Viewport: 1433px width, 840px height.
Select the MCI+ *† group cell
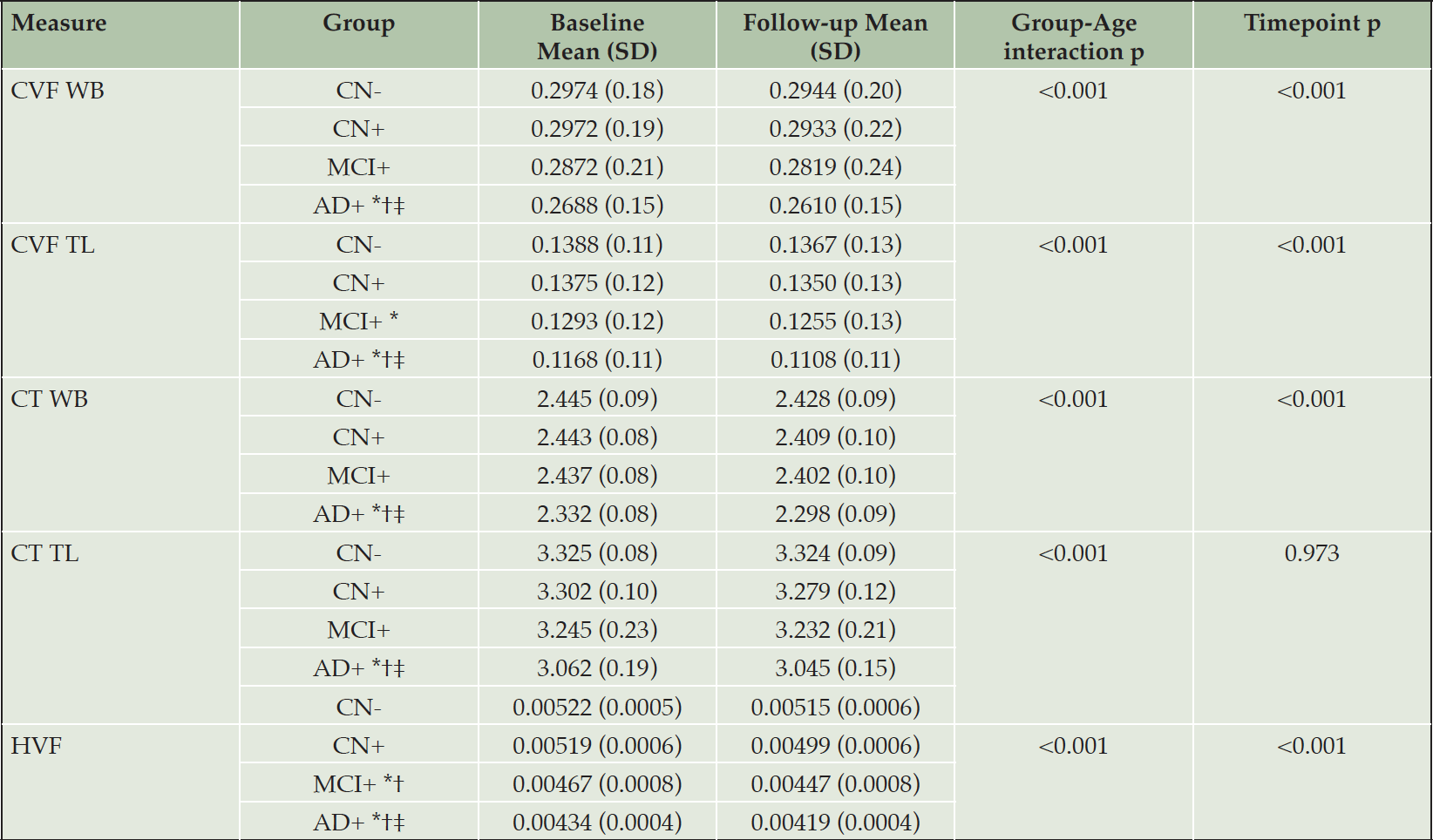[358, 784]
